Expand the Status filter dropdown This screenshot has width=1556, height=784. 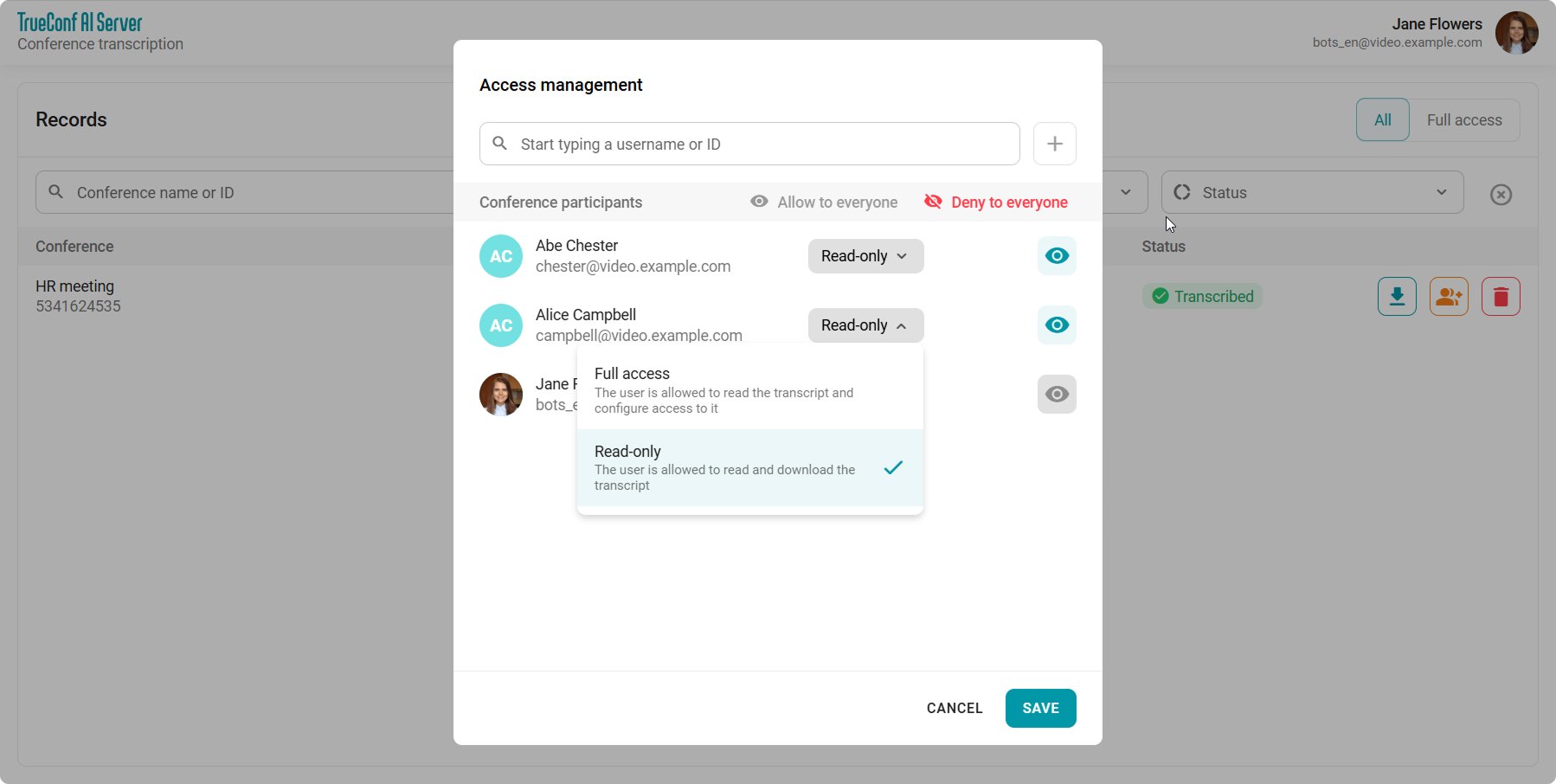[x=1312, y=193]
